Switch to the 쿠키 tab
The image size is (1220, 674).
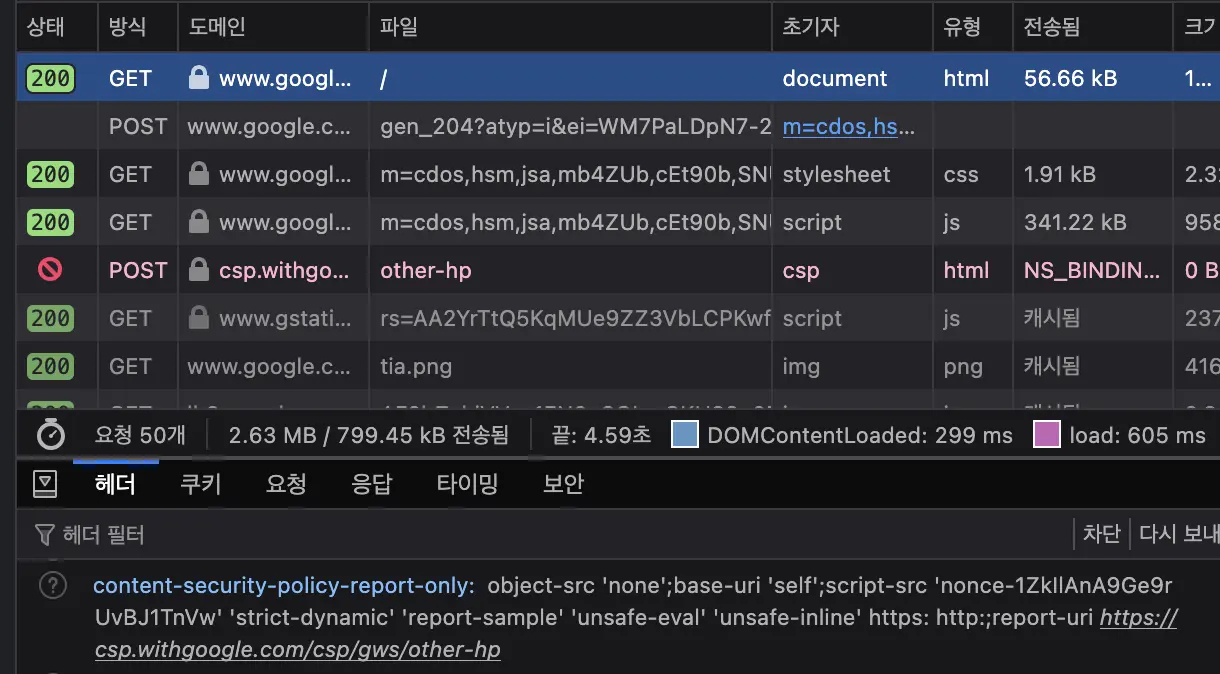(x=200, y=484)
